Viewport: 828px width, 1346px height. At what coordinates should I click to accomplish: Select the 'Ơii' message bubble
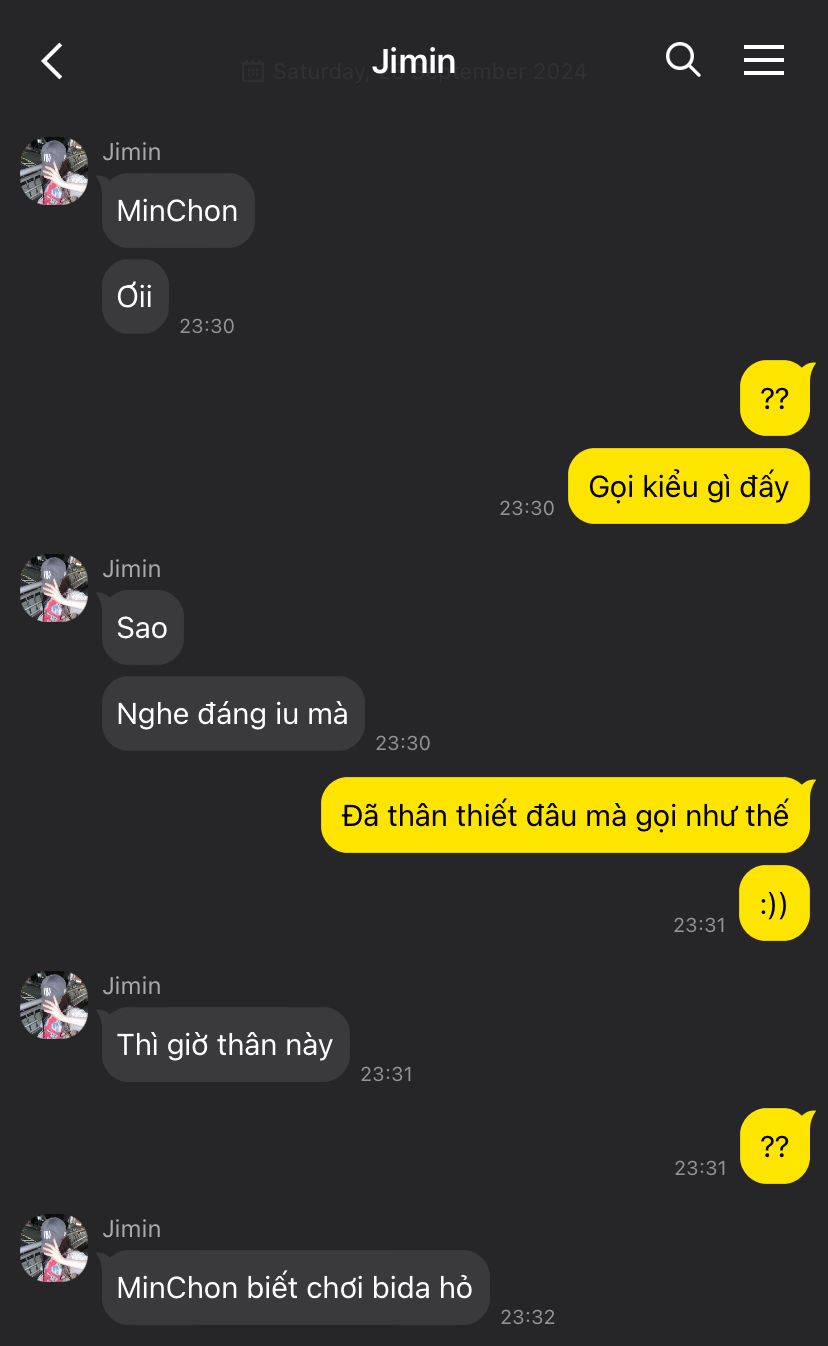(135, 297)
